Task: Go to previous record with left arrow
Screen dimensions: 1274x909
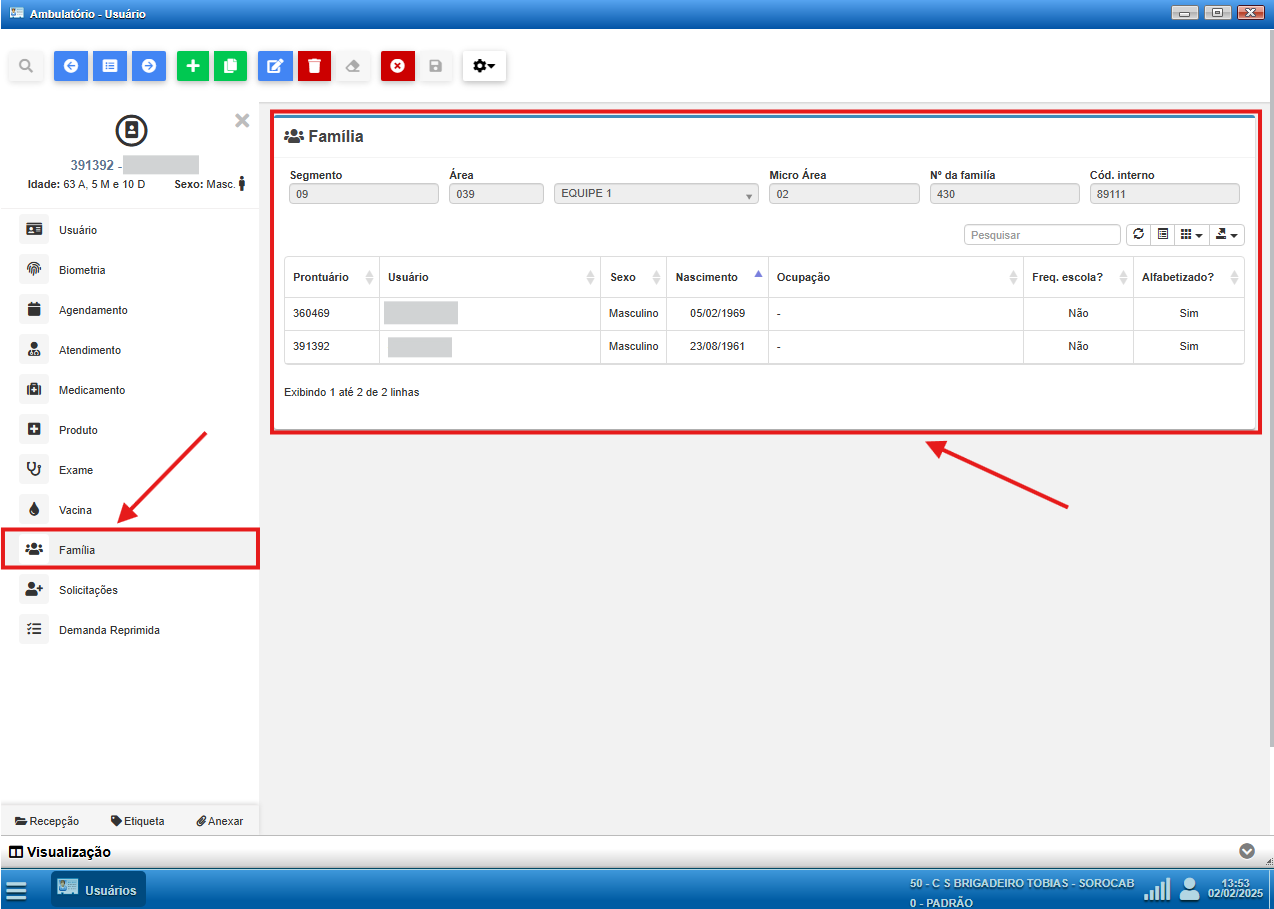Action: 70,66
